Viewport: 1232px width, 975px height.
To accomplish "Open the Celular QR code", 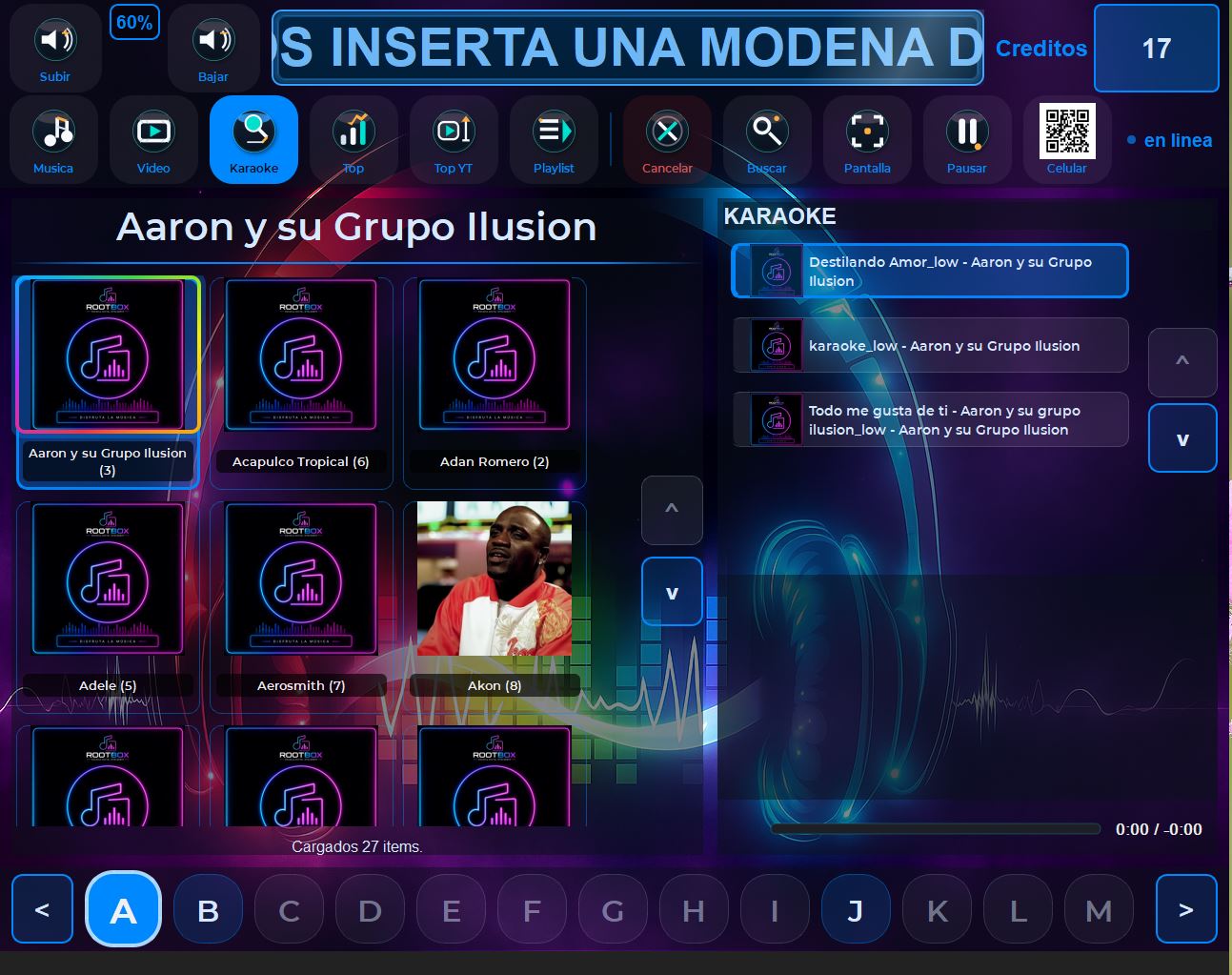I will click(1067, 139).
